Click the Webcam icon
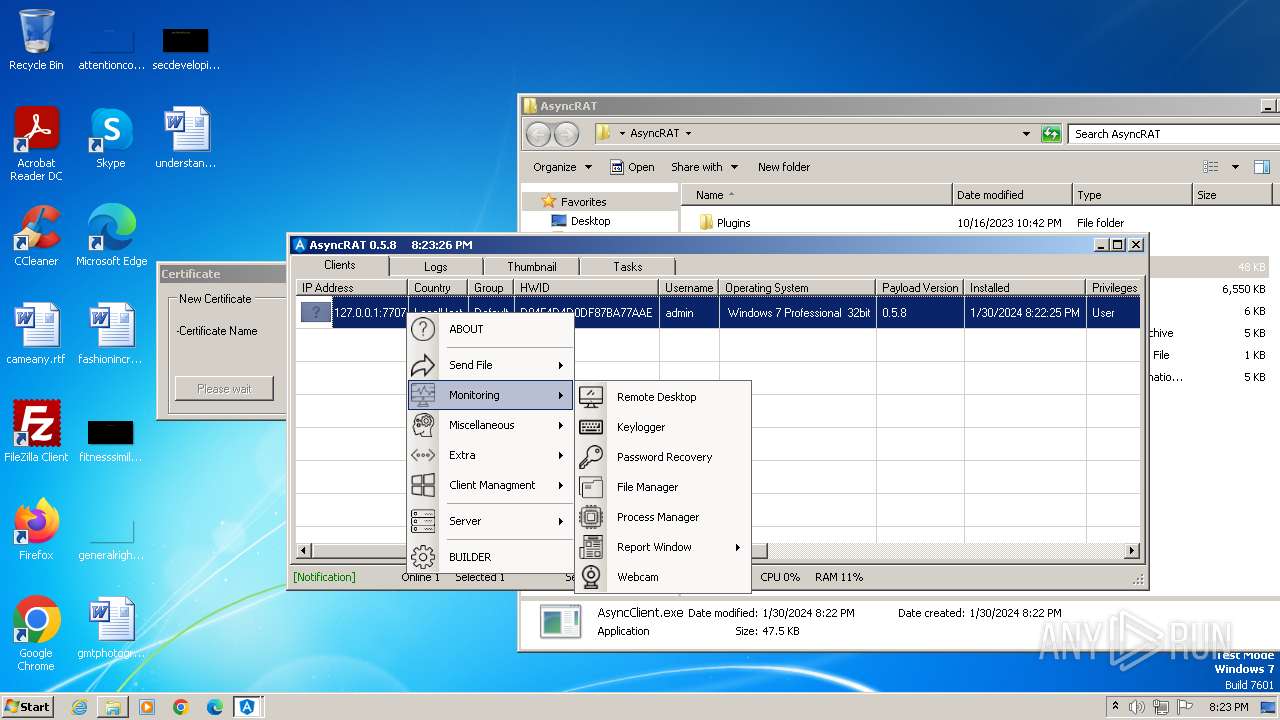The height and width of the screenshot is (720, 1280). [591, 577]
